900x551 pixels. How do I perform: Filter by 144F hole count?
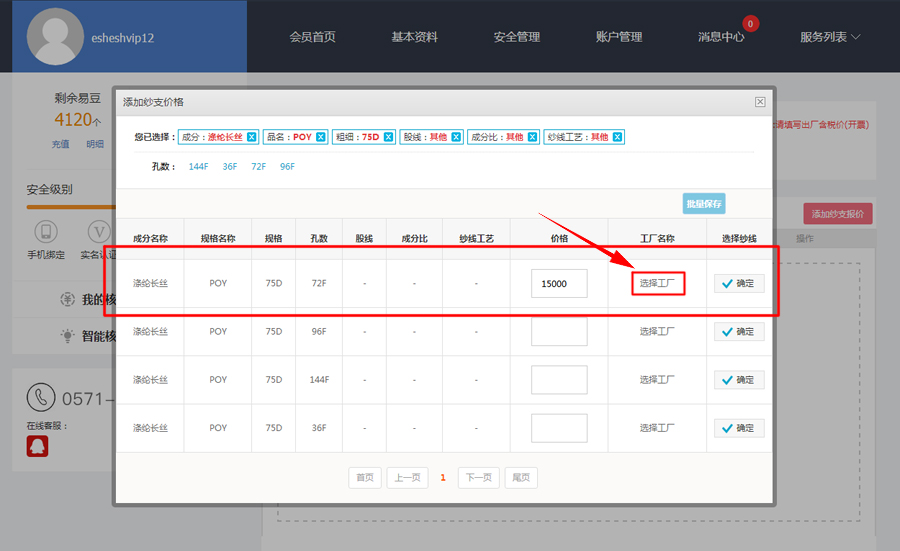pos(199,166)
